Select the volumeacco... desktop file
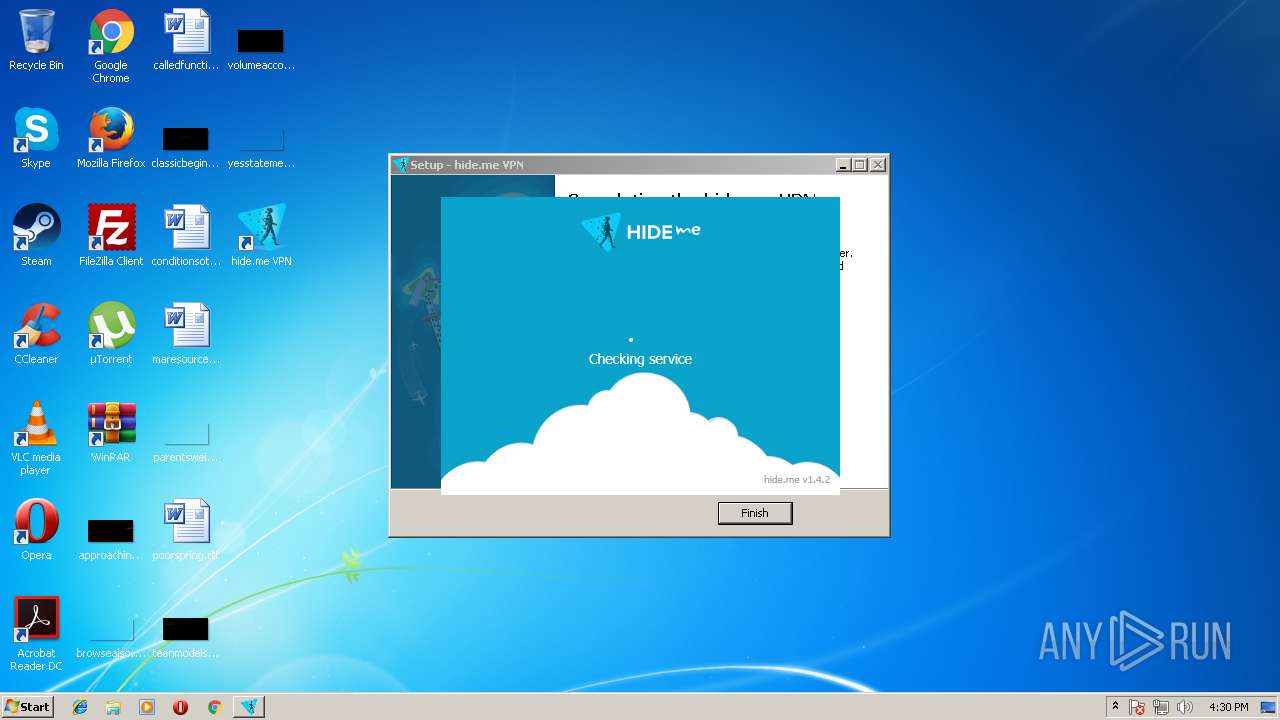The image size is (1280, 720). pos(261,48)
